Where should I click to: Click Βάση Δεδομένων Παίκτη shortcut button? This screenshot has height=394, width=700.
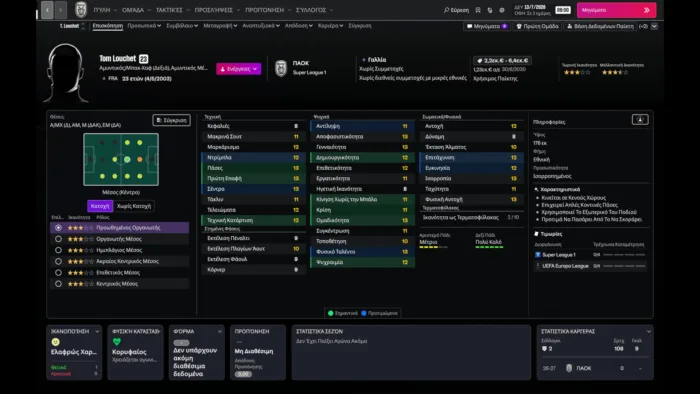600,26
